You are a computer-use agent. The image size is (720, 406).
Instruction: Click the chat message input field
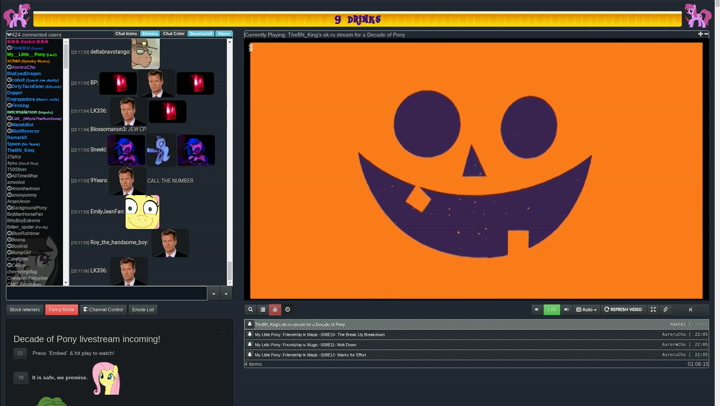click(106, 294)
